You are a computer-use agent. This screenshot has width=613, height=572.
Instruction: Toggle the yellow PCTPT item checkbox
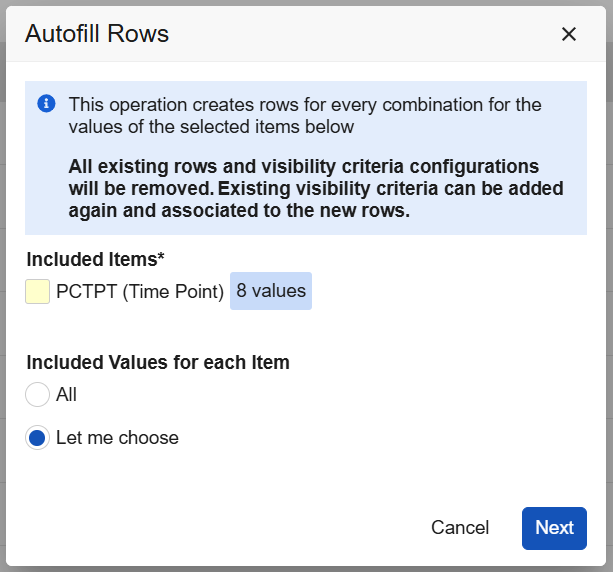pyautogui.click(x=38, y=291)
